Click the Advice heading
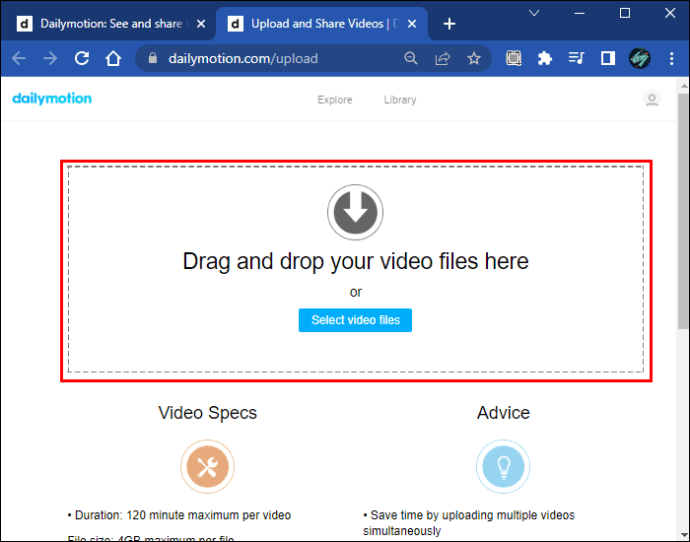The width and height of the screenshot is (690, 542). point(503,413)
